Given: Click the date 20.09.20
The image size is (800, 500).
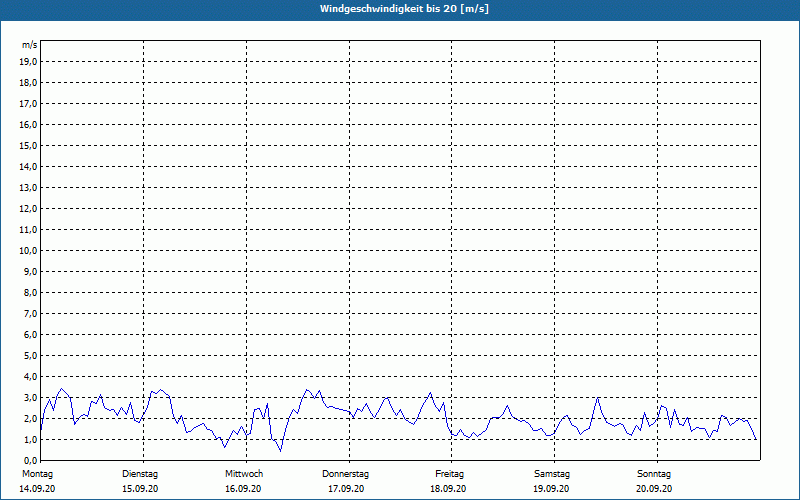Looking at the screenshot, I should (x=654, y=489).
